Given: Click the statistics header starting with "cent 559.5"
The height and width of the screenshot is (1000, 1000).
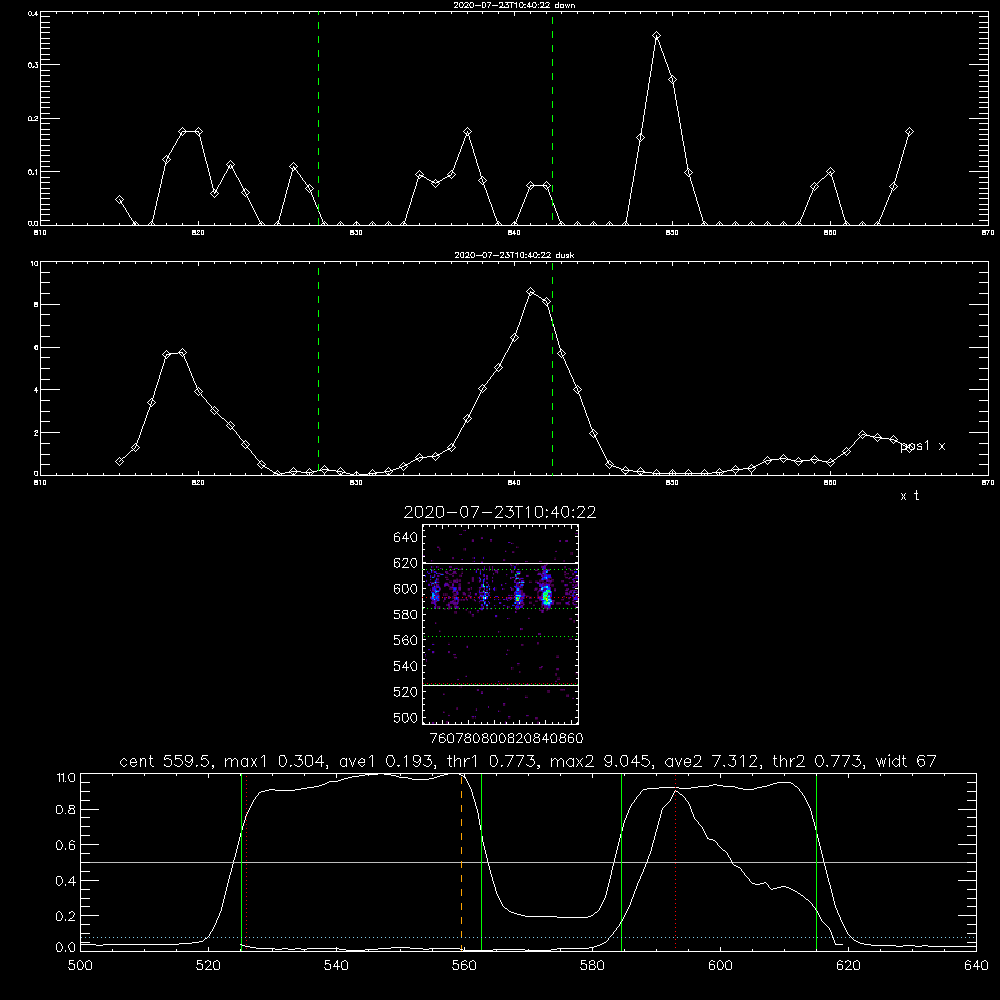Looking at the screenshot, I should (527, 761).
